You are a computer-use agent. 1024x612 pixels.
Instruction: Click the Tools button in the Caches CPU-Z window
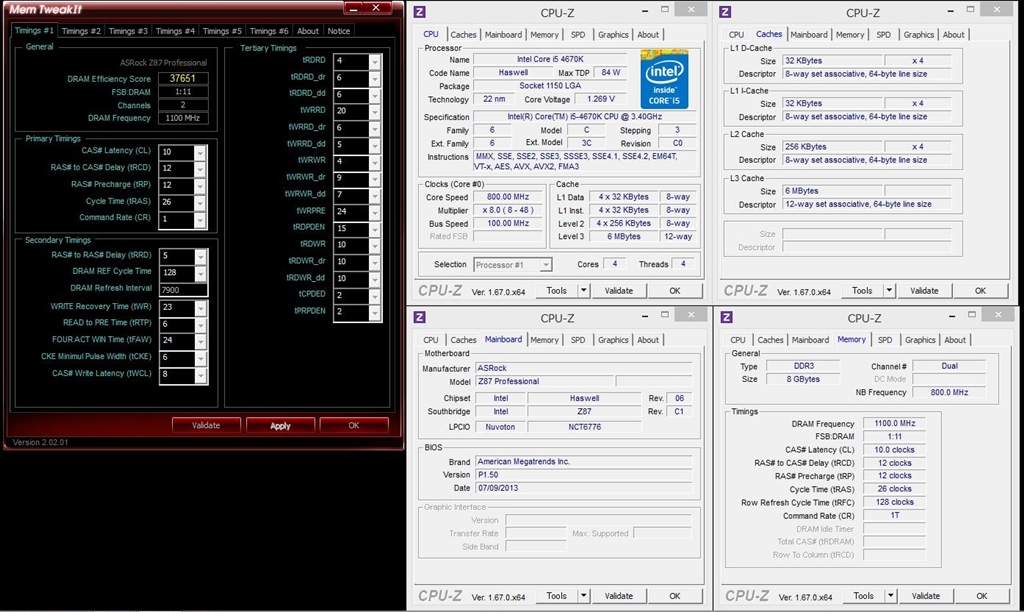point(862,291)
